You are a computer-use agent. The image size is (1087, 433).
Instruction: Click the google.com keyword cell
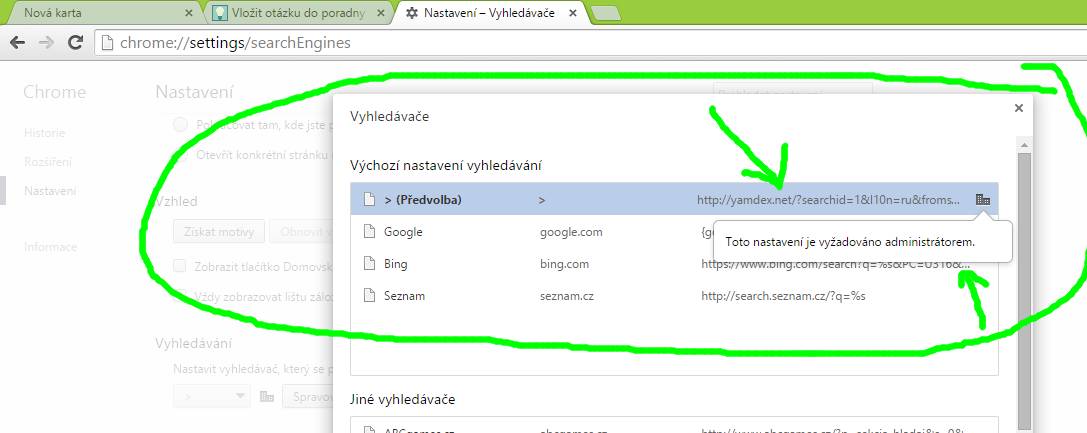[571, 232]
